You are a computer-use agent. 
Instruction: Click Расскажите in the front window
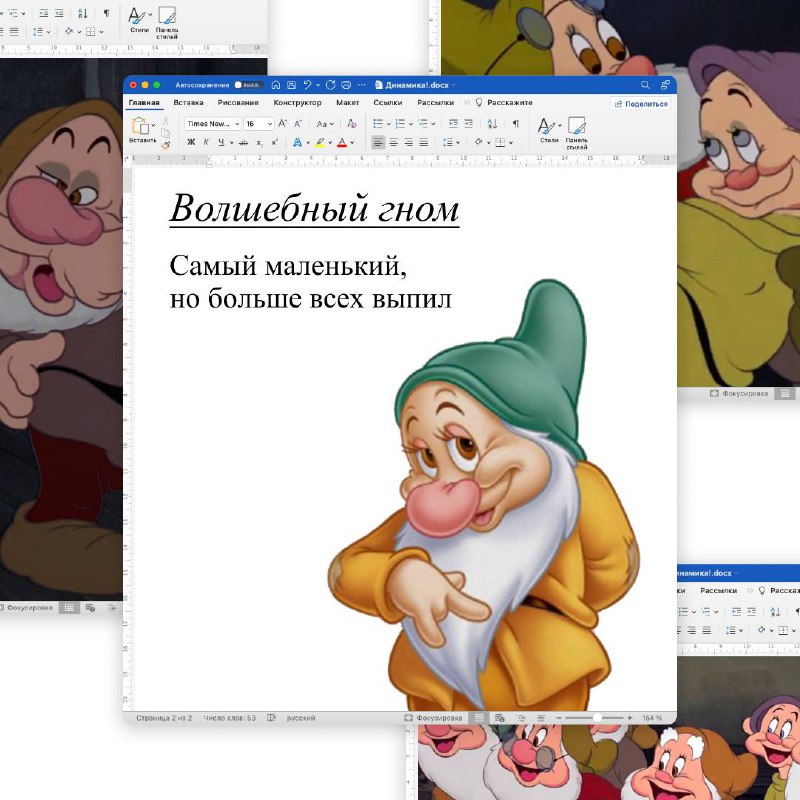(504, 103)
